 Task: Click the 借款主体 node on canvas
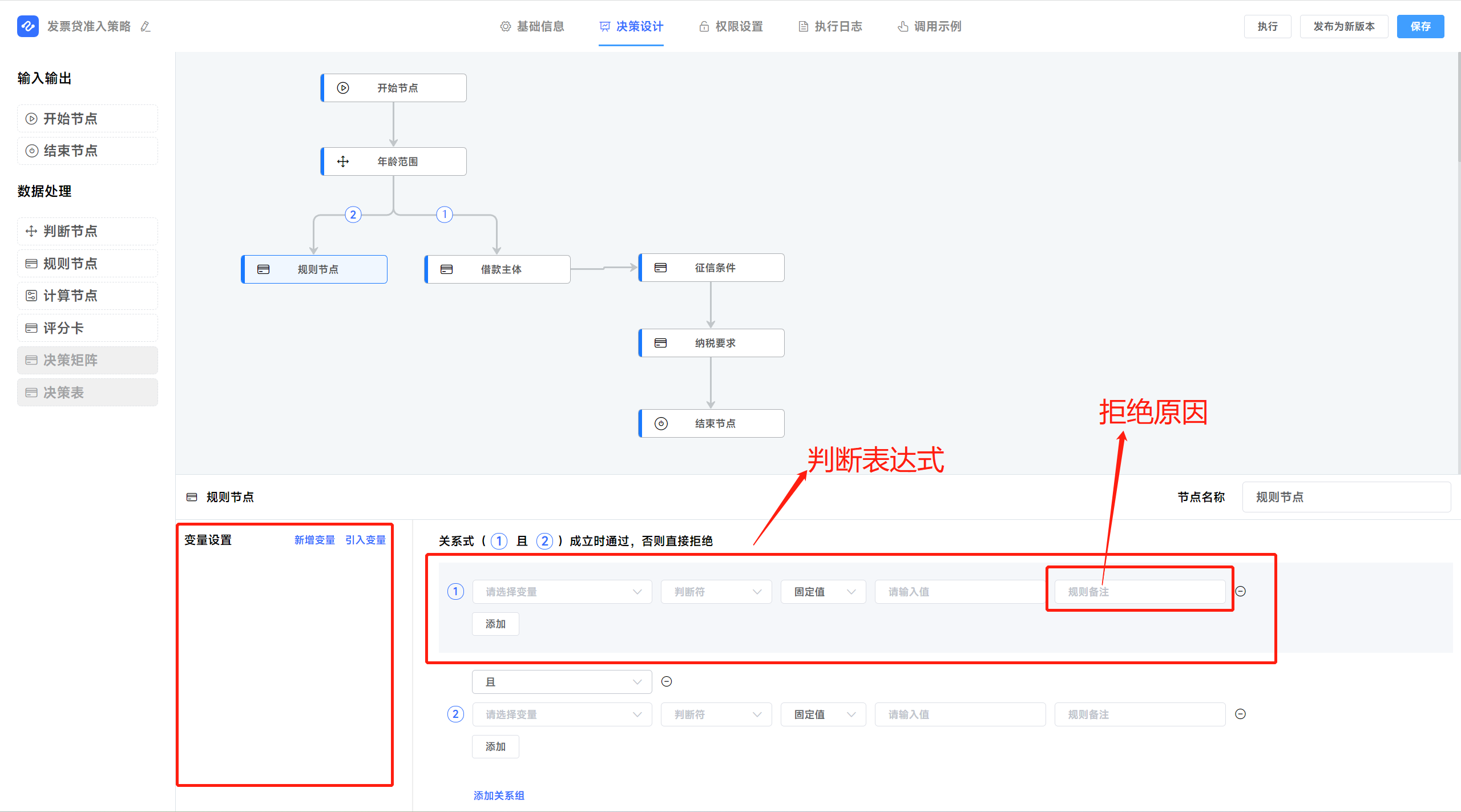click(x=497, y=269)
